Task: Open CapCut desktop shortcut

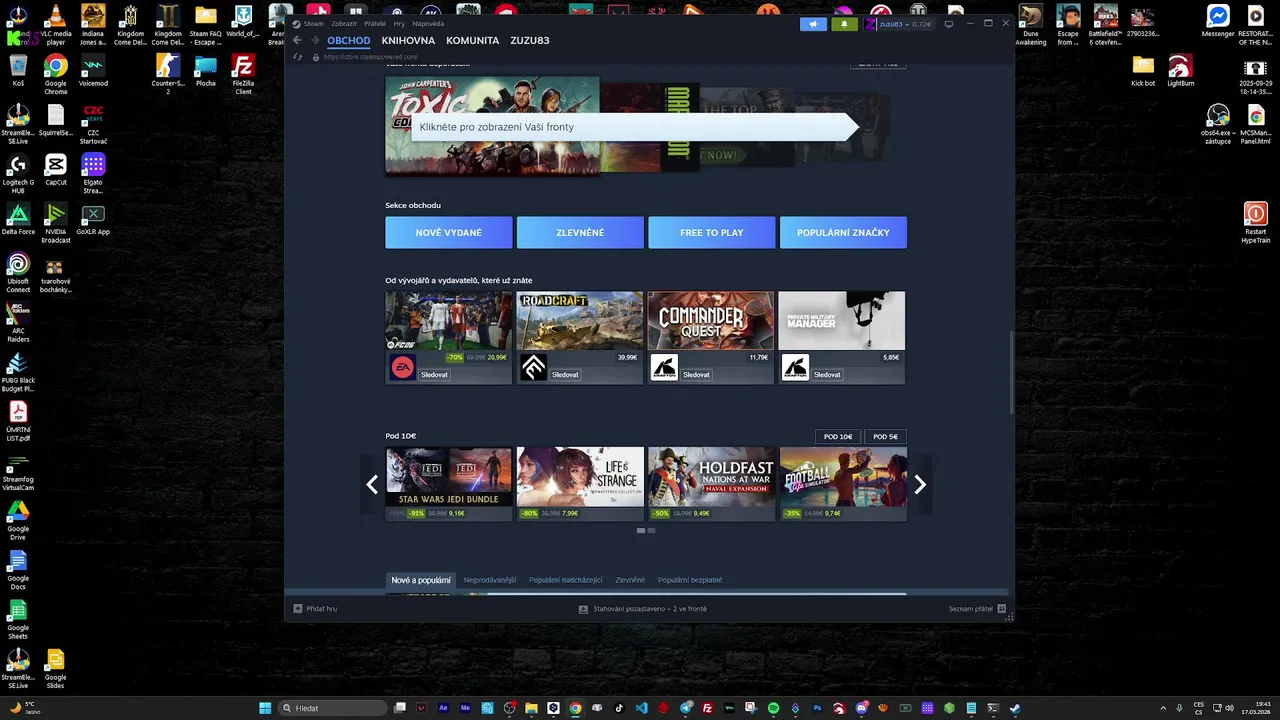Action: tap(56, 165)
